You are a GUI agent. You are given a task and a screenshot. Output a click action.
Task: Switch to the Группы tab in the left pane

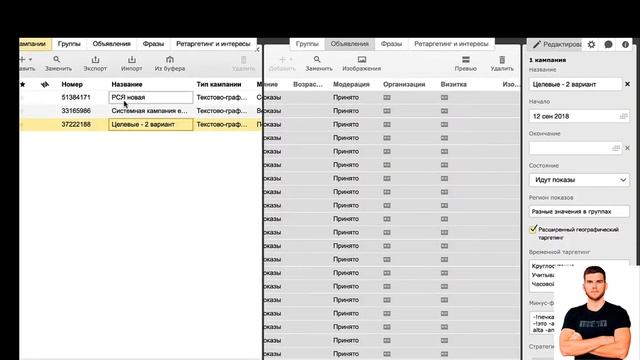click(x=69, y=44)
